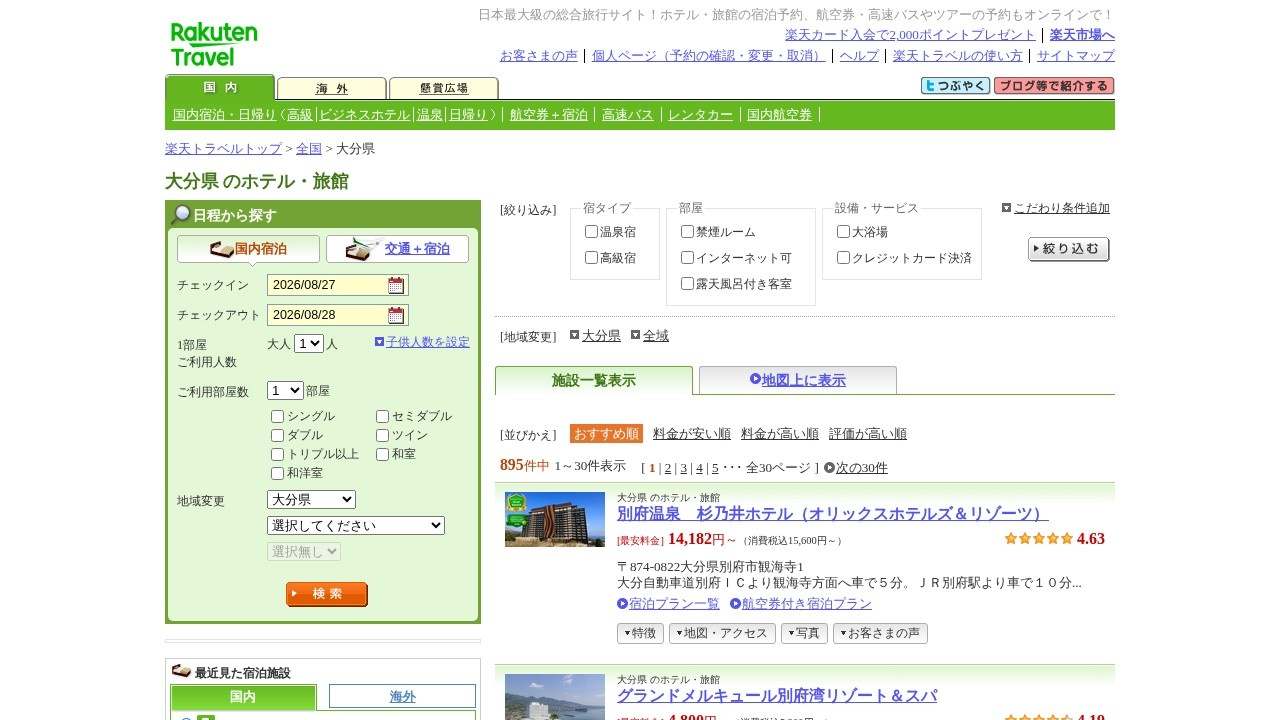Enable 禁煙ルーム filter
The height and width of the screenshot is (720, 1280).
click(687, 232)
